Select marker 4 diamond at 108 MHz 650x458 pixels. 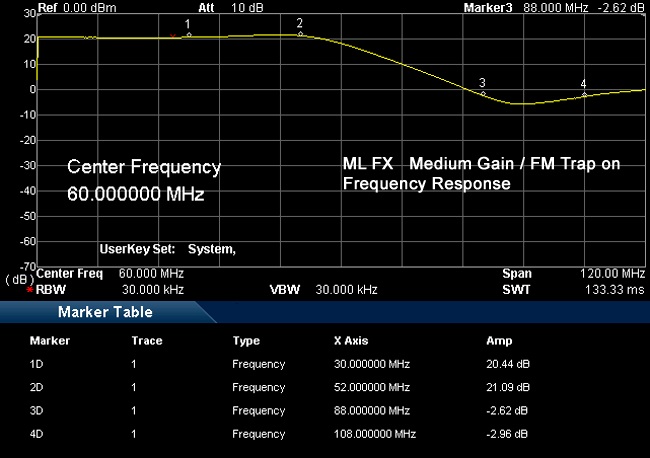(584, 95)
